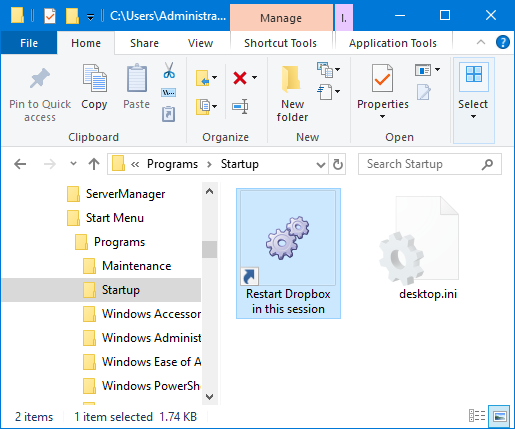Open the Shortcut Tools tab
The image size is (515, 429).
point(280,43)
